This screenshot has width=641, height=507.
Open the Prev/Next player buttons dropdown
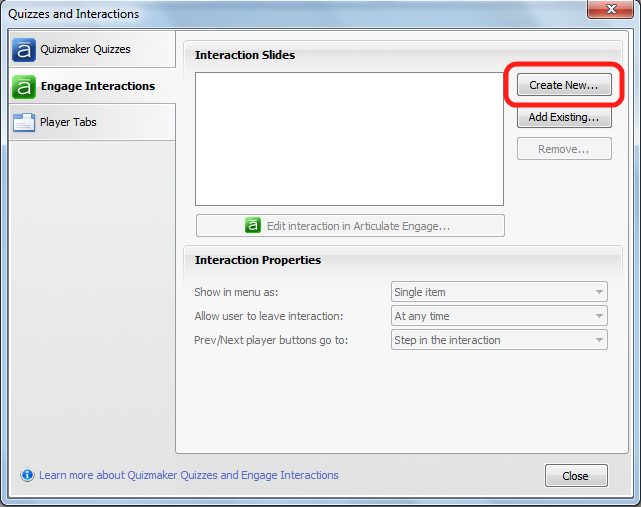click(x=499, y=340)
